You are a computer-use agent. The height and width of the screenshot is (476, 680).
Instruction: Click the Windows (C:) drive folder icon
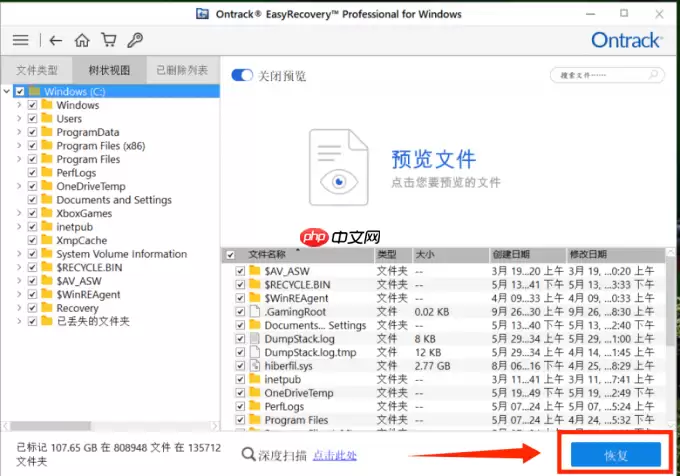(x=35, y=91)
